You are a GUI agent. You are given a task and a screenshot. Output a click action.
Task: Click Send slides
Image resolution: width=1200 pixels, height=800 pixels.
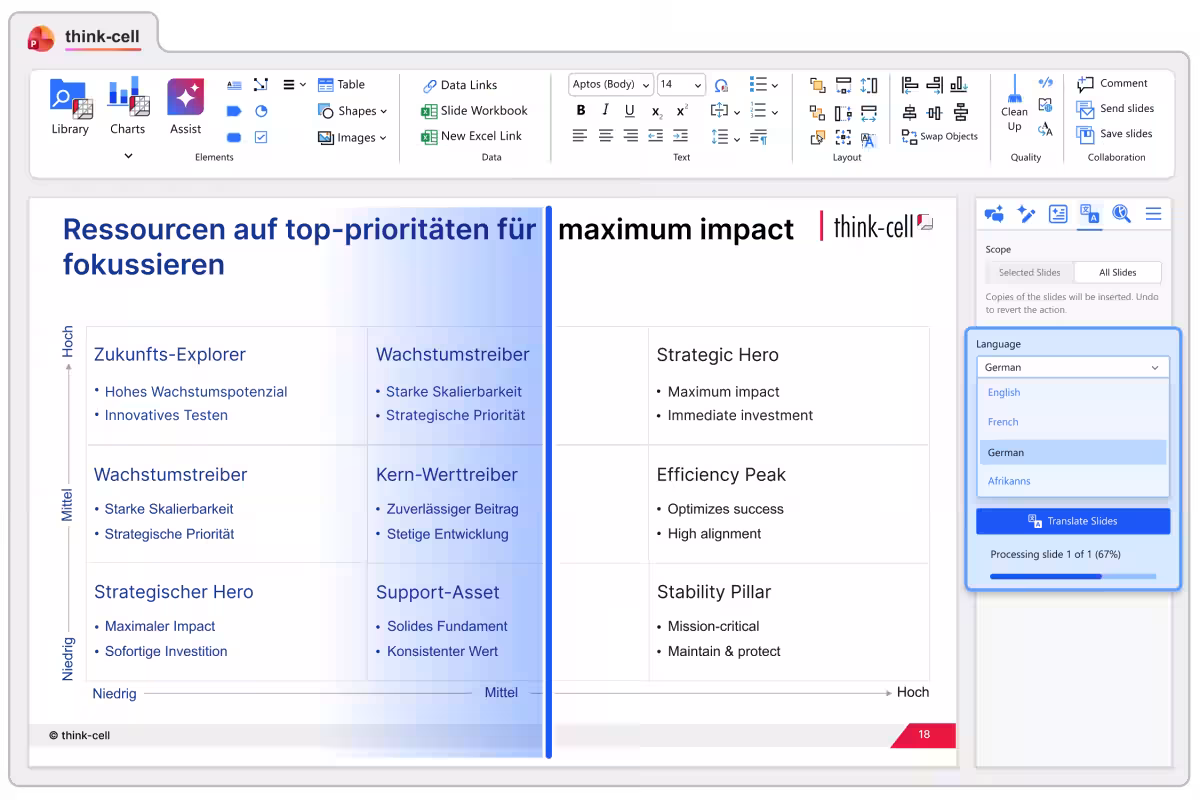(1115, 109)
